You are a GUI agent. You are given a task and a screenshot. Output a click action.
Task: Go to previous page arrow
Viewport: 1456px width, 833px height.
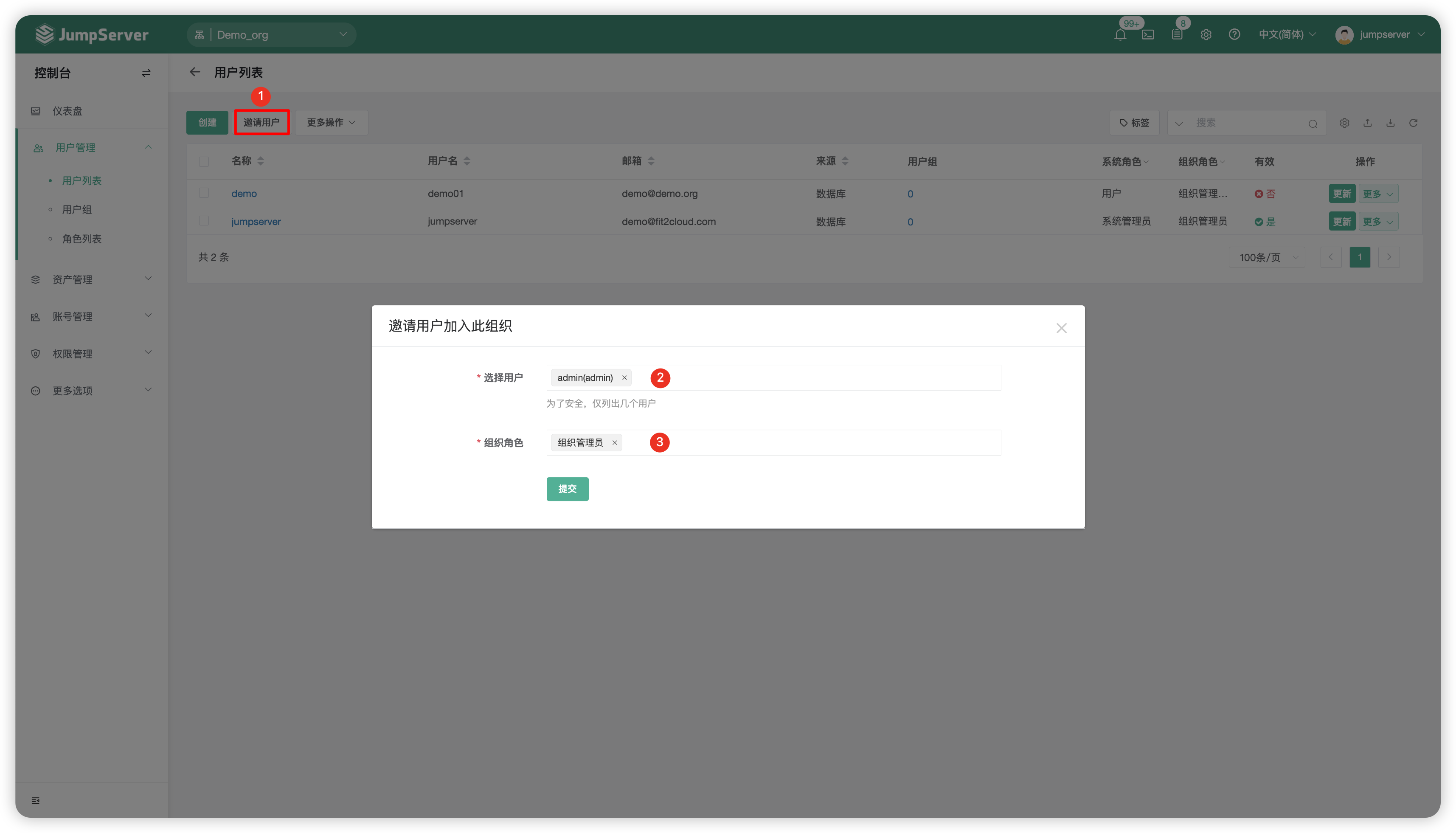[x=1331, y=257]
